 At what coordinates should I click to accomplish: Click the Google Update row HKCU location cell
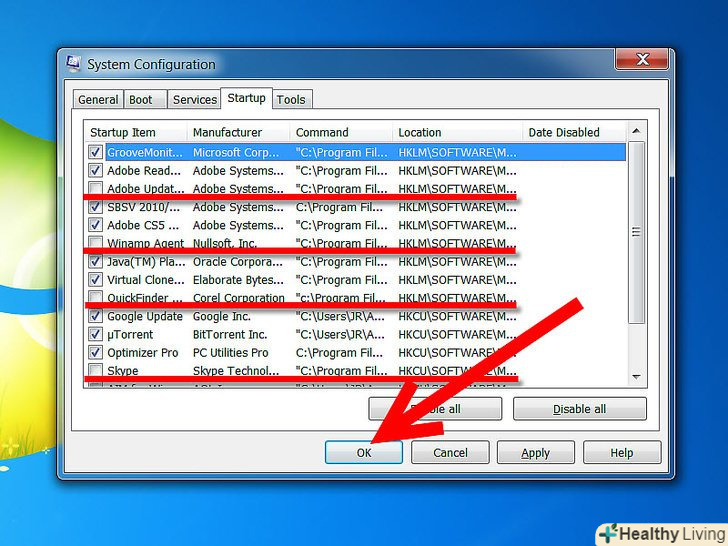[457, 316]
